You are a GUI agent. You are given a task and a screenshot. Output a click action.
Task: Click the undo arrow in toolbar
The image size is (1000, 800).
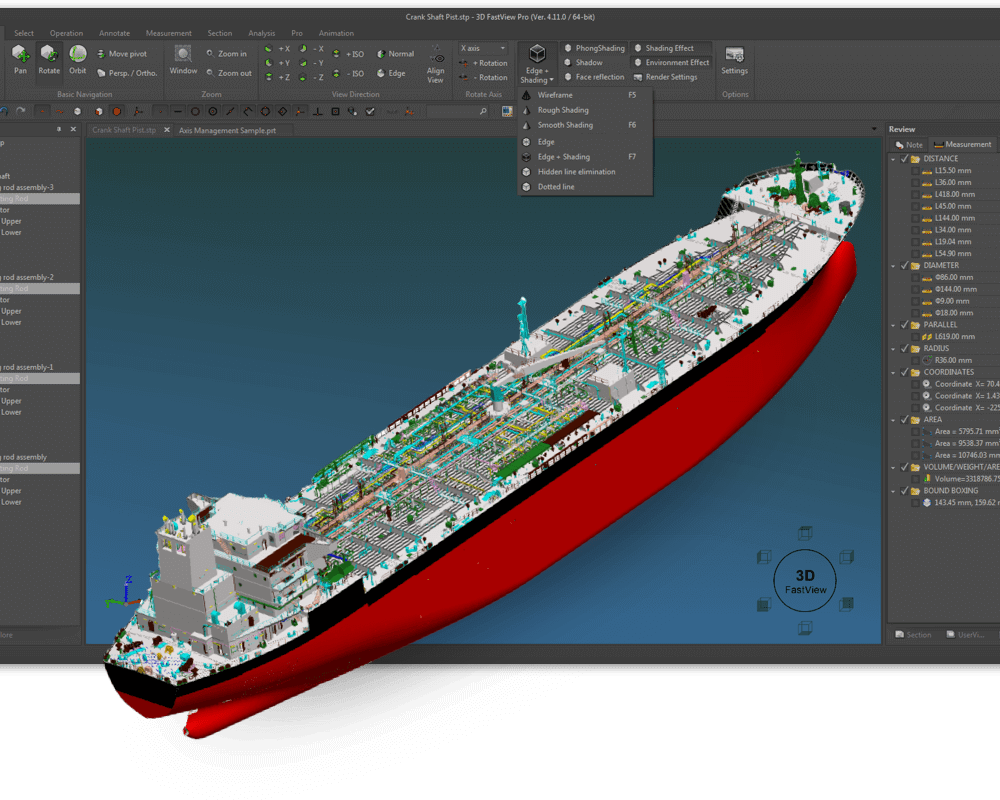(x=4, y=111)
